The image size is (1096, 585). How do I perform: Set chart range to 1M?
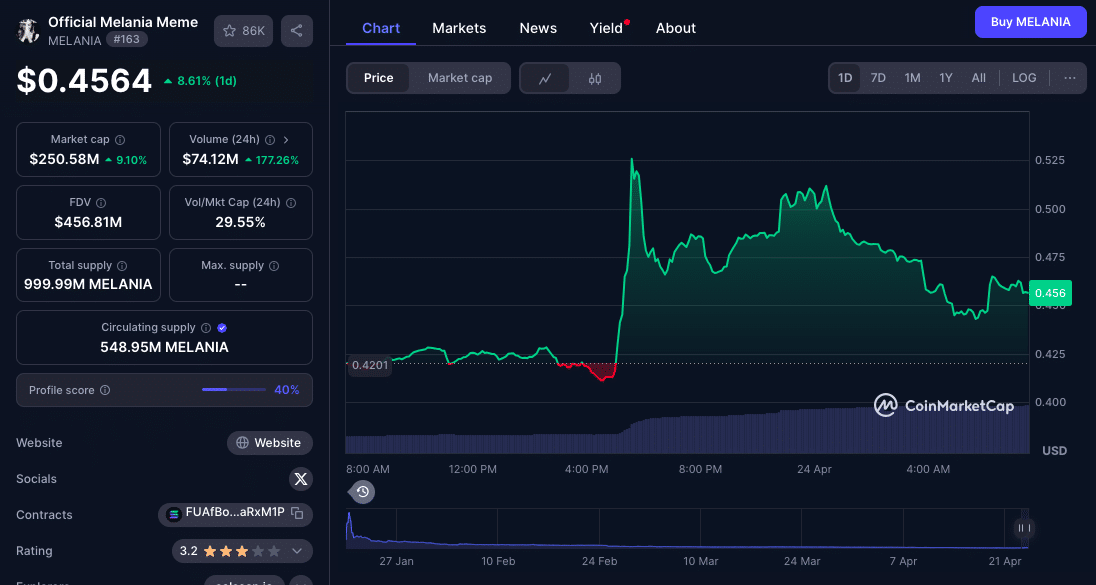pos(912,78)
